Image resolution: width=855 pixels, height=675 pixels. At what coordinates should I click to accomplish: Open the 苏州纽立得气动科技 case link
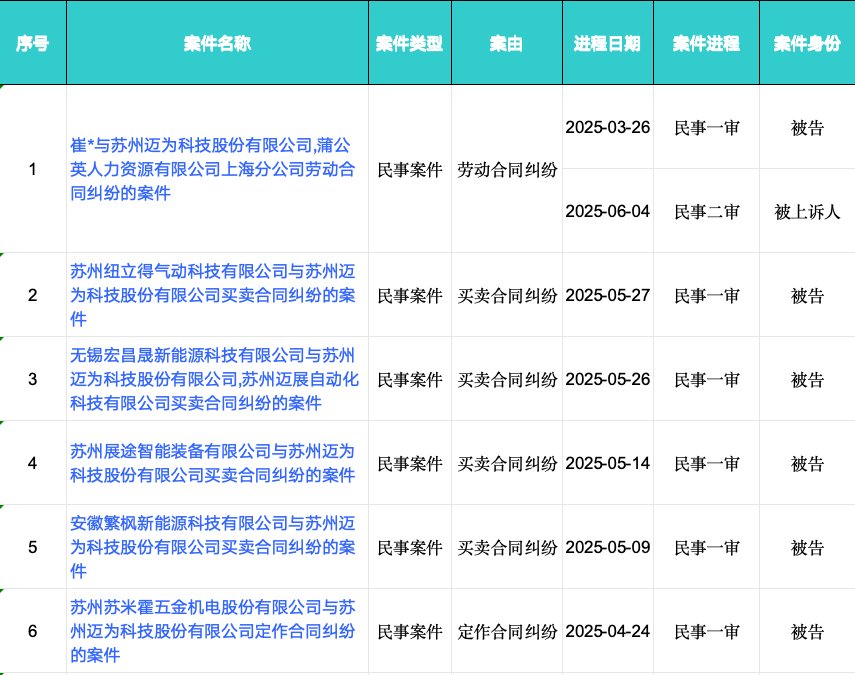pos(213,295)
